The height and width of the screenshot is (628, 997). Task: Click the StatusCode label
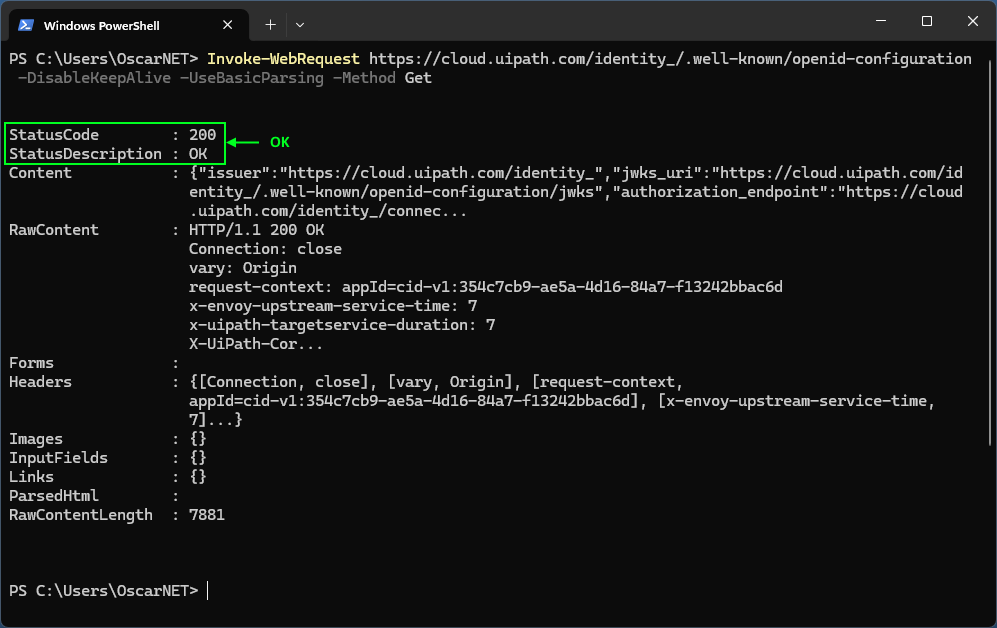tap(54, 135)
